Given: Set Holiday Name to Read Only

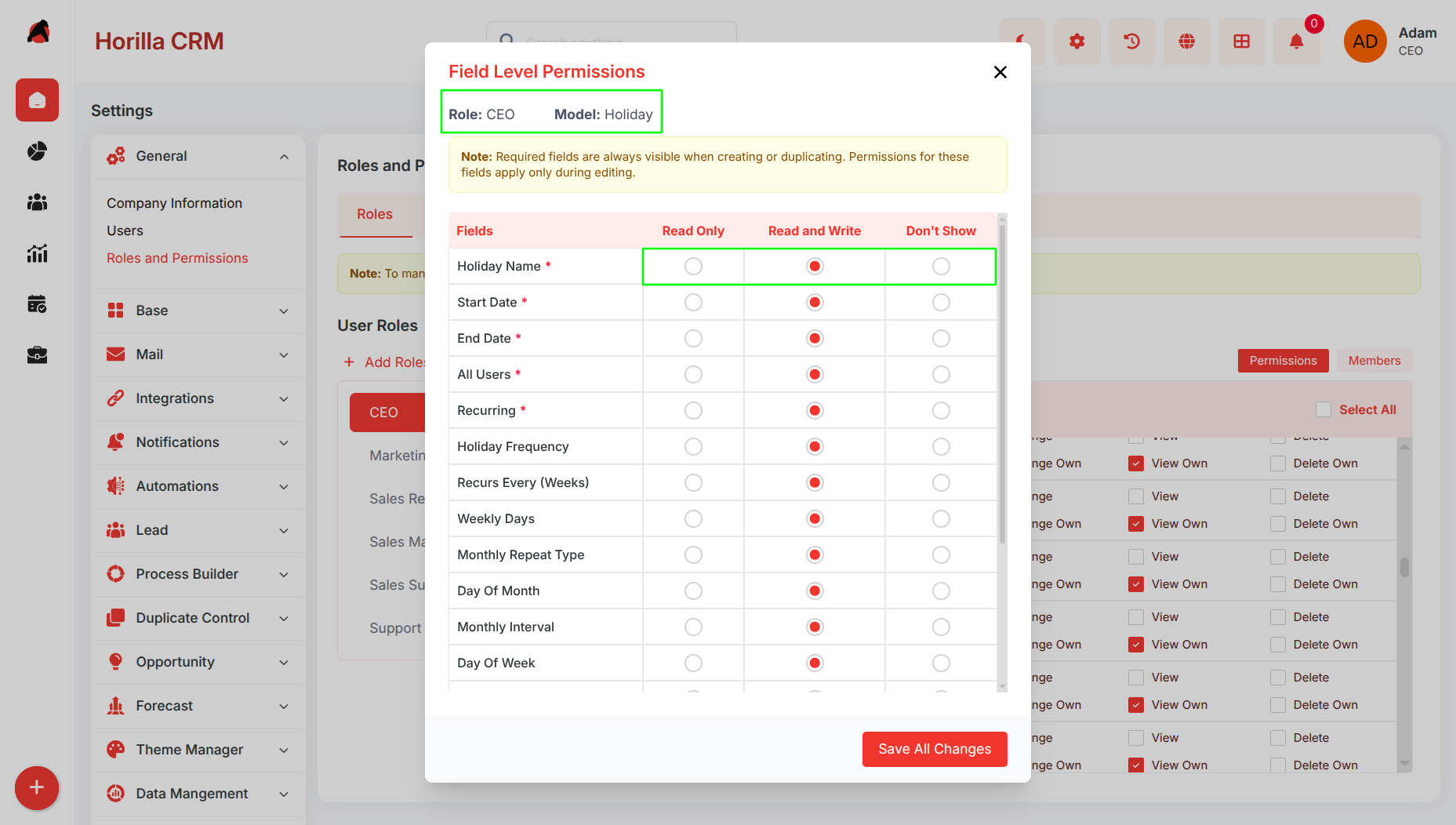Looking at the screenshot, I should pos(693,267).
